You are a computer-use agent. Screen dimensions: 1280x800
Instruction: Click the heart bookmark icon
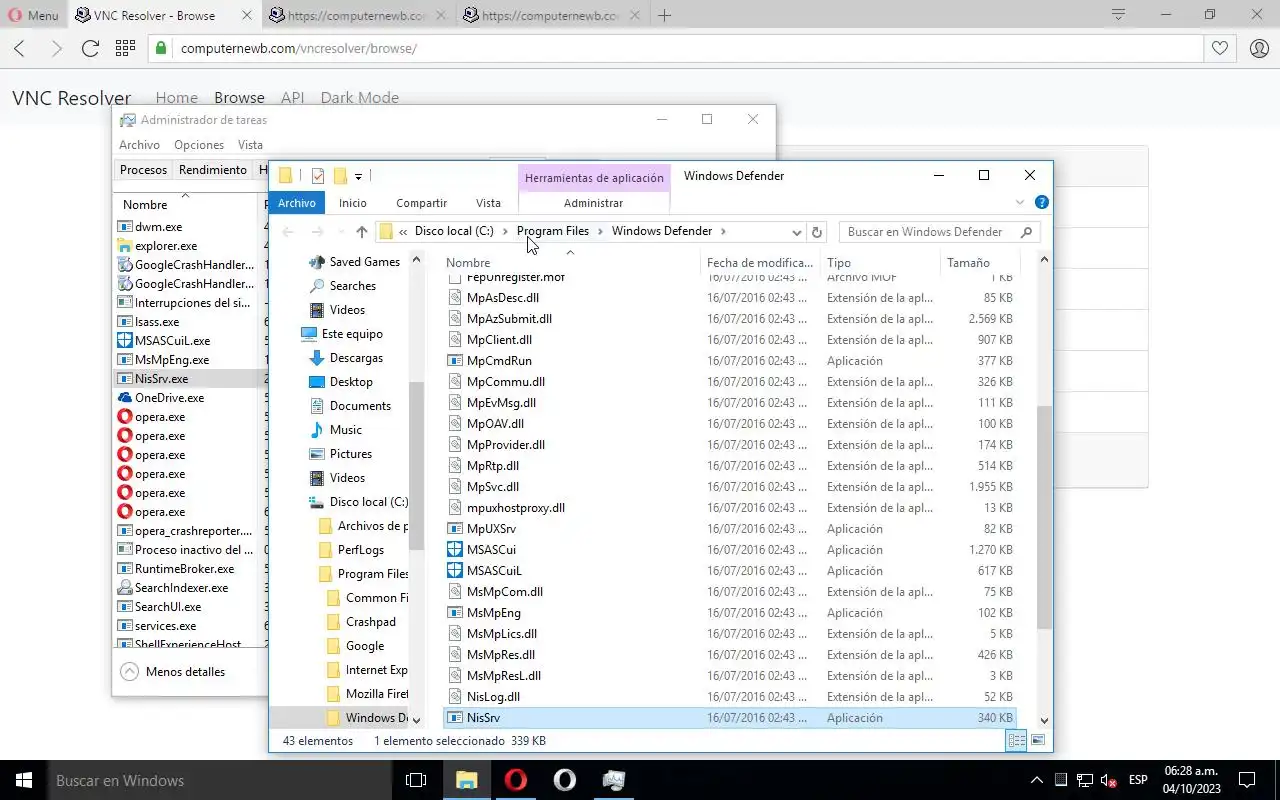(1219, 48)
